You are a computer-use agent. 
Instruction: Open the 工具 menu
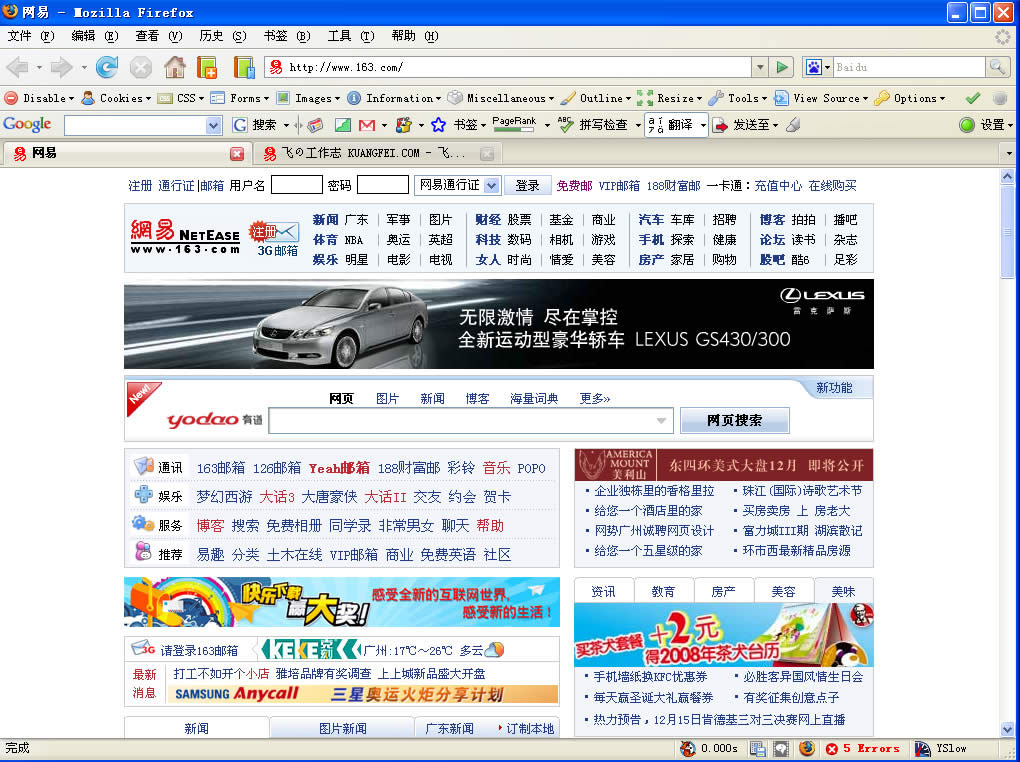click(351, 36)
